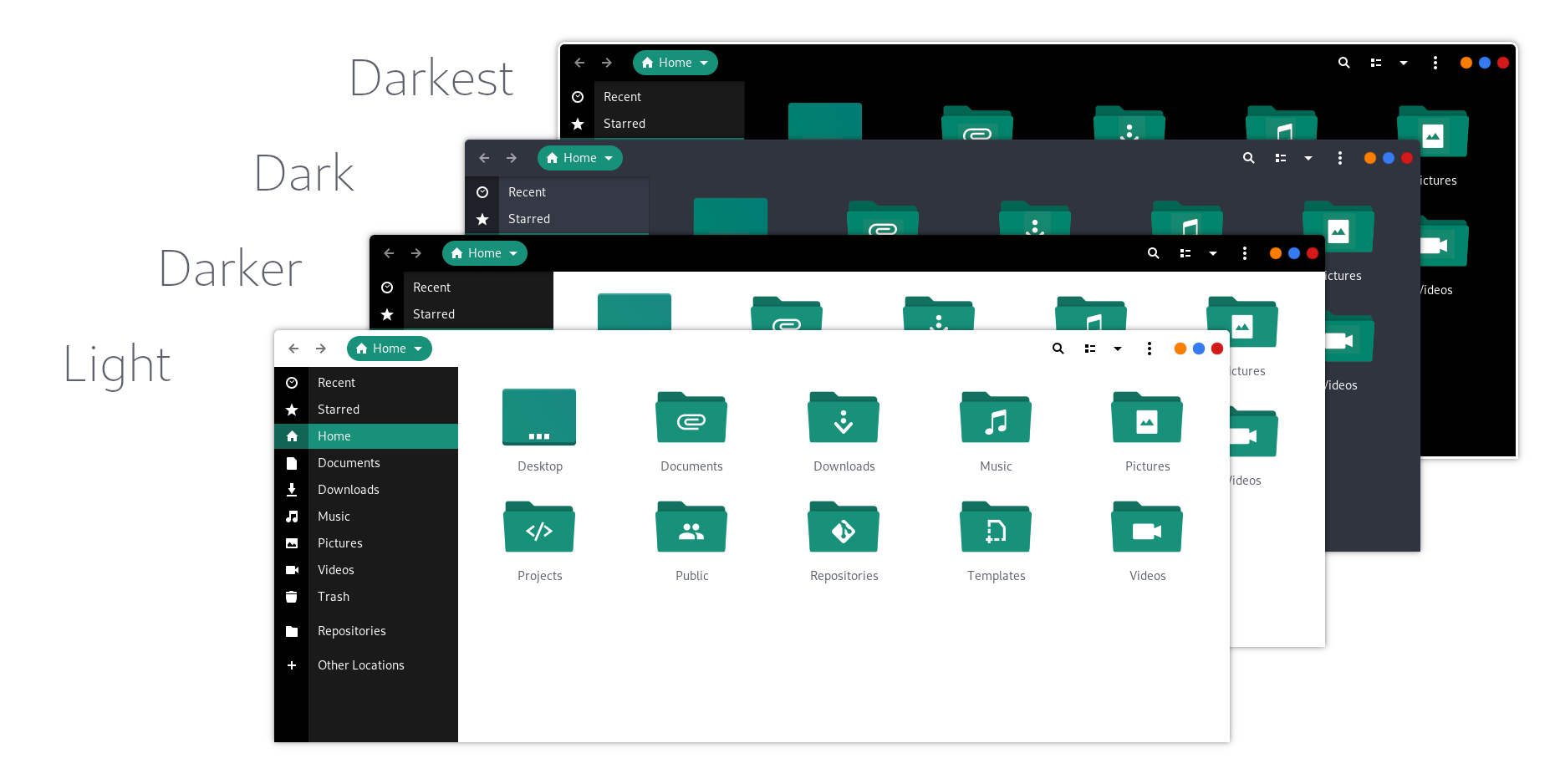Image resolution: width=1560 pixels, height=784 pixels.
Task: Open the Documents folder icon in Light window
Action: 691,417
